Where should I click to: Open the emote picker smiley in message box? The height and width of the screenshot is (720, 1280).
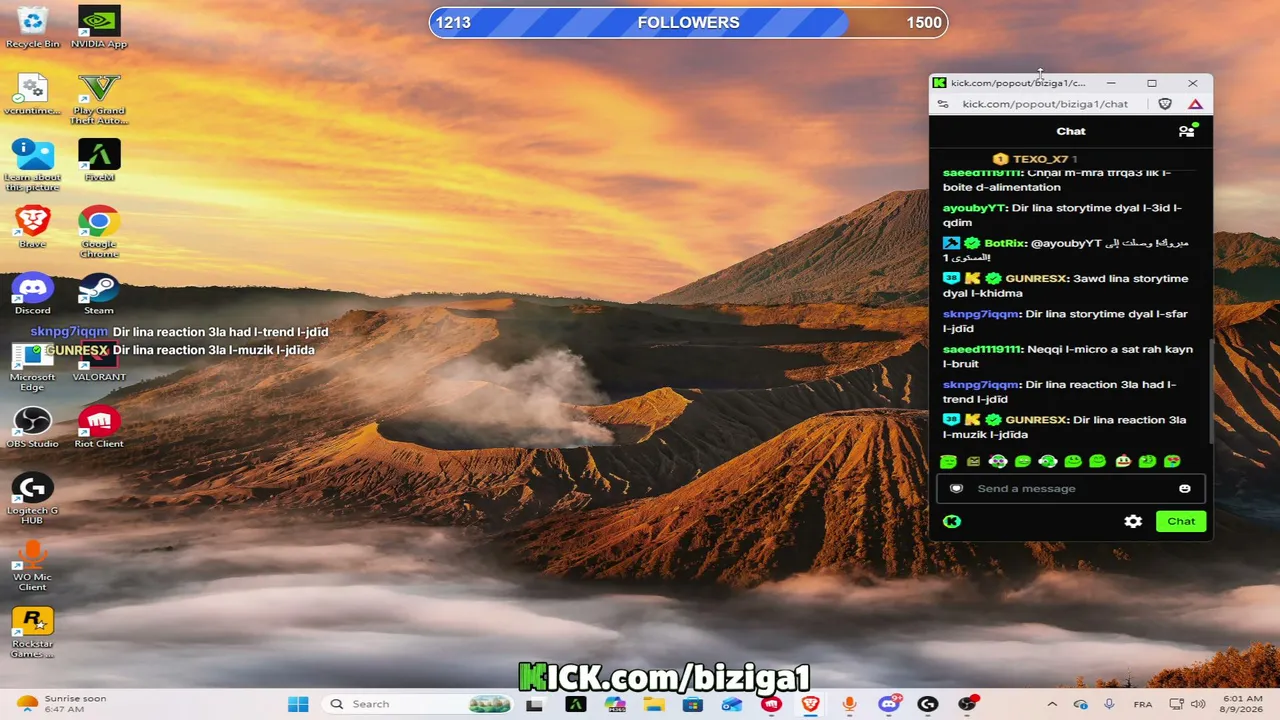click(1185, 489)
